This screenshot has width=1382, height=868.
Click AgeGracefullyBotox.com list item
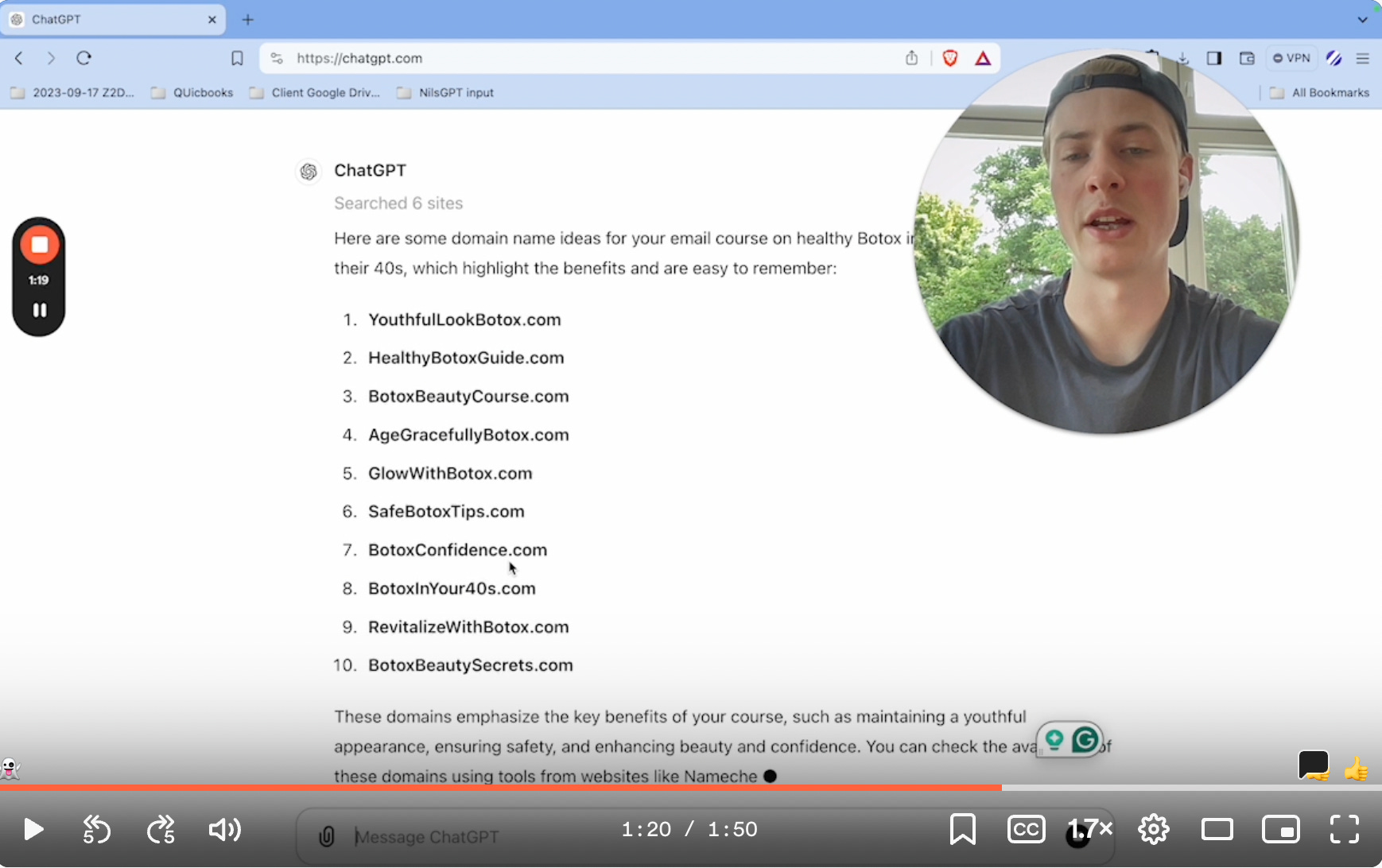pyautogui.click(x=468, y=435)
